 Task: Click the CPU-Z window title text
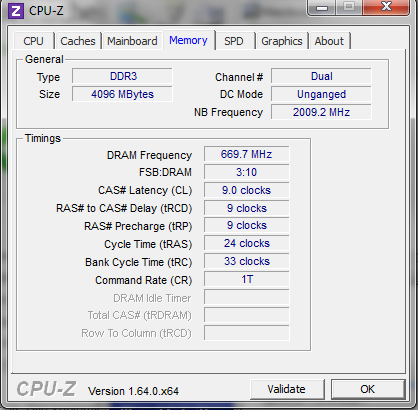(x=46, y=11)
